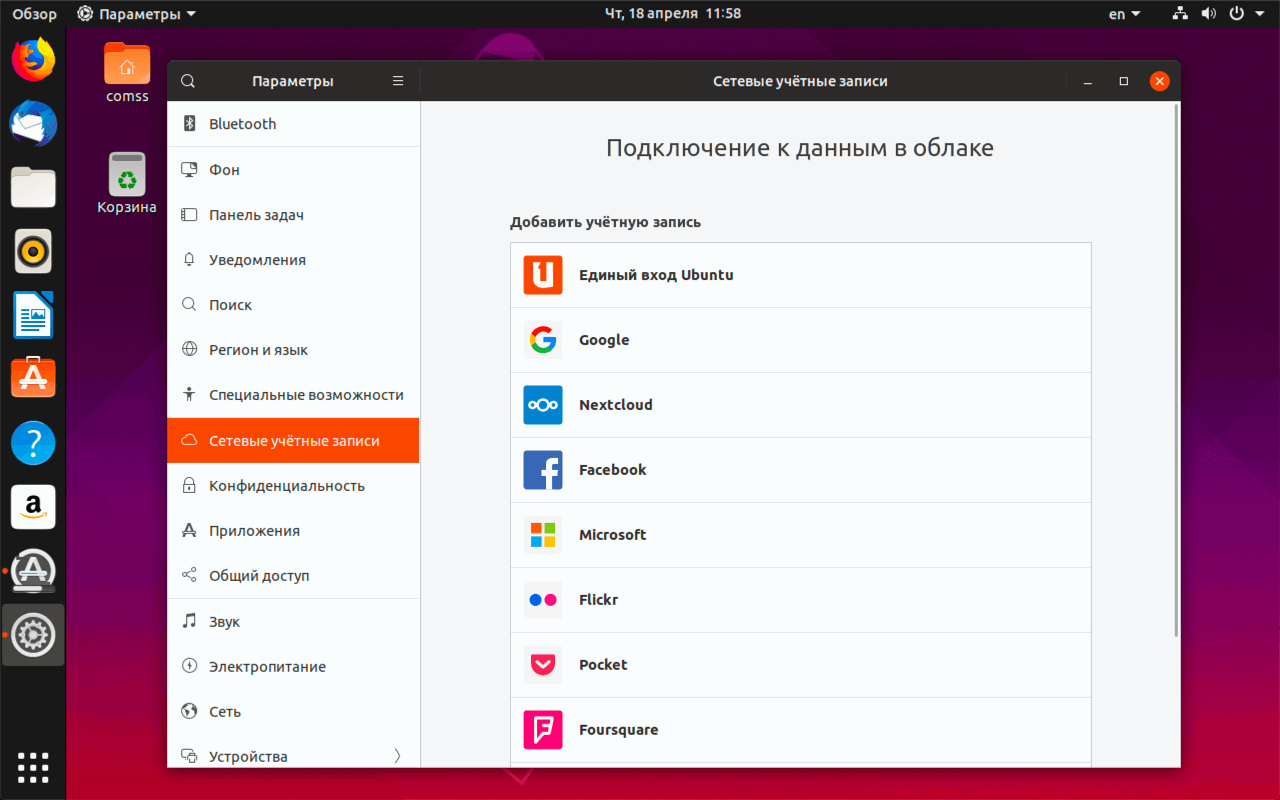
Task: Click the Электропитание power icon in sidebar
Action: [x=189, y=667]
